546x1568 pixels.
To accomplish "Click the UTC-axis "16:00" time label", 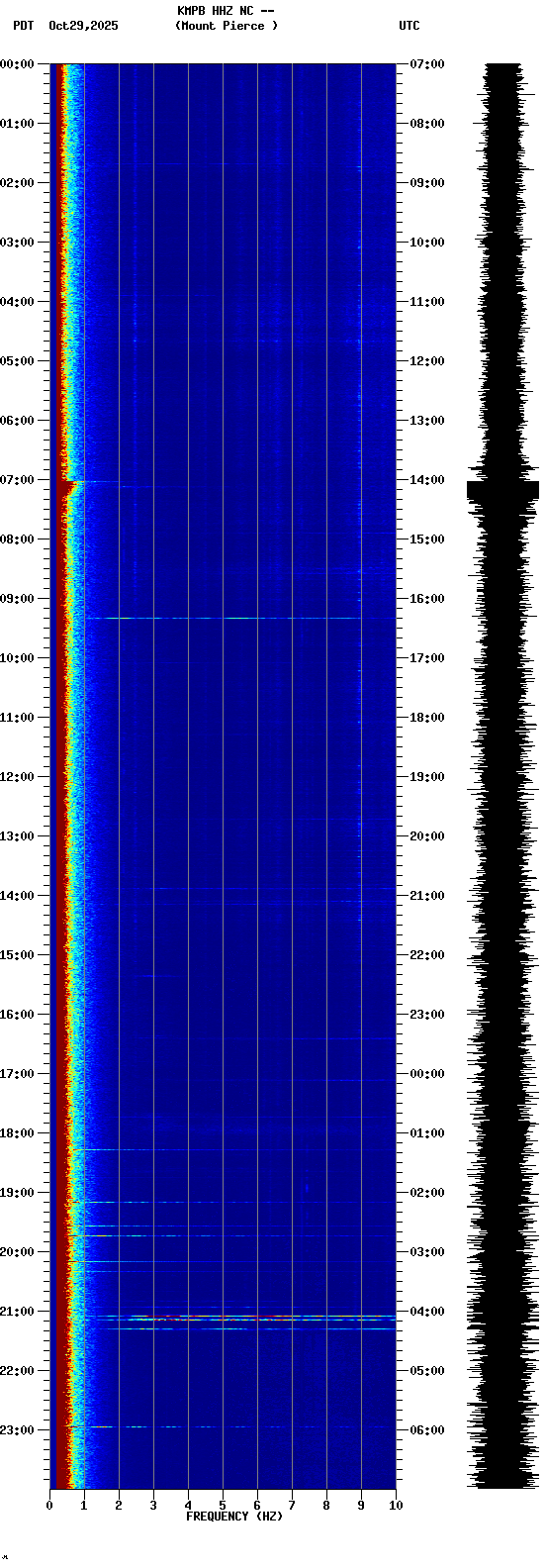I will (427, 599).
